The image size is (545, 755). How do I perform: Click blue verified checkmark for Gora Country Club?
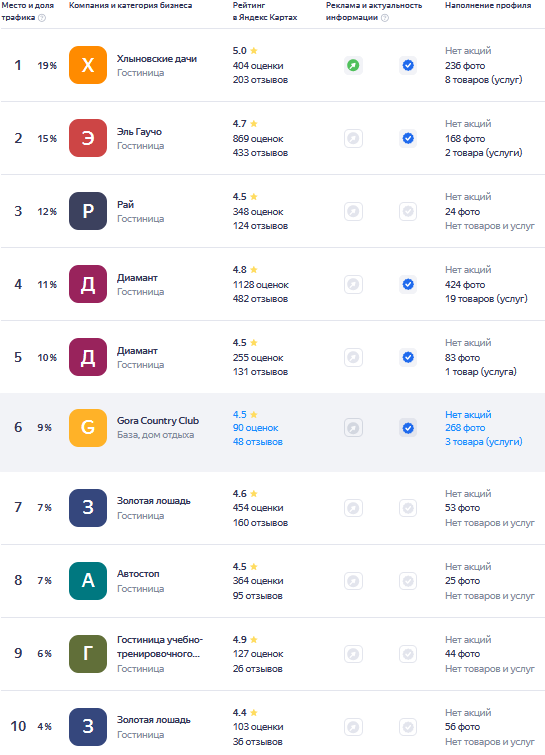pyautogui.click(x=408, y=428)
